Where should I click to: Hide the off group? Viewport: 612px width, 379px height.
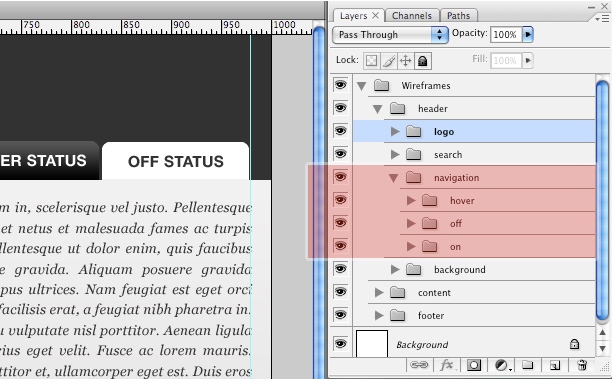[x=340, y=223]
